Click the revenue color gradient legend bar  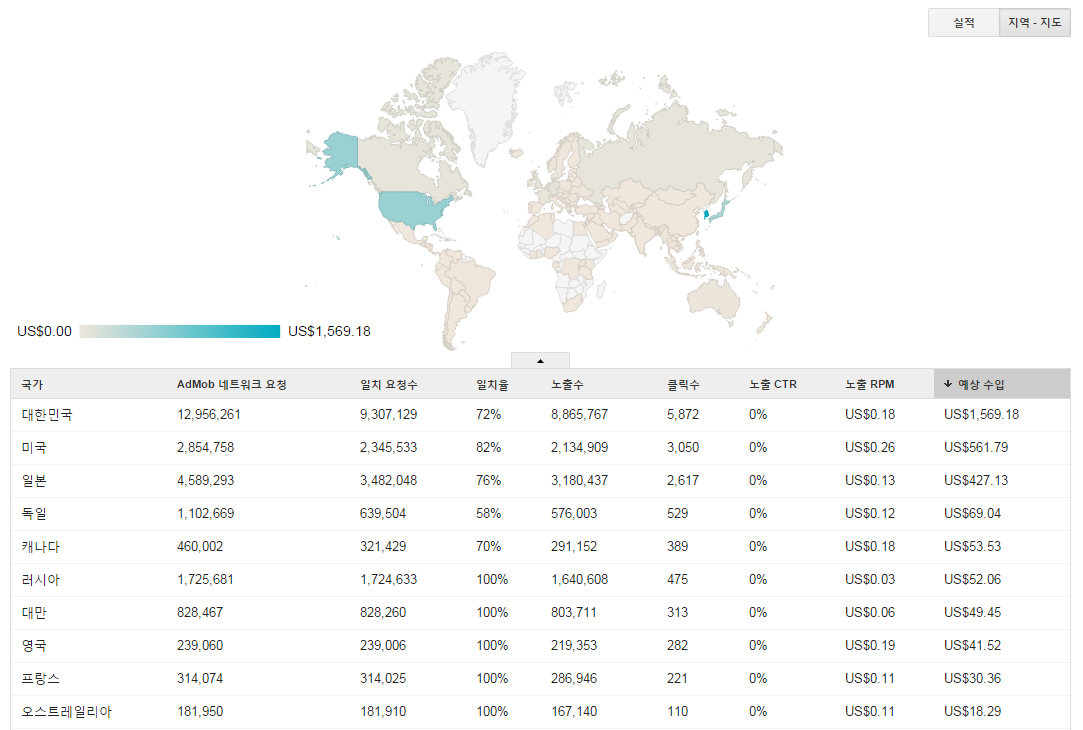point(180,332)
